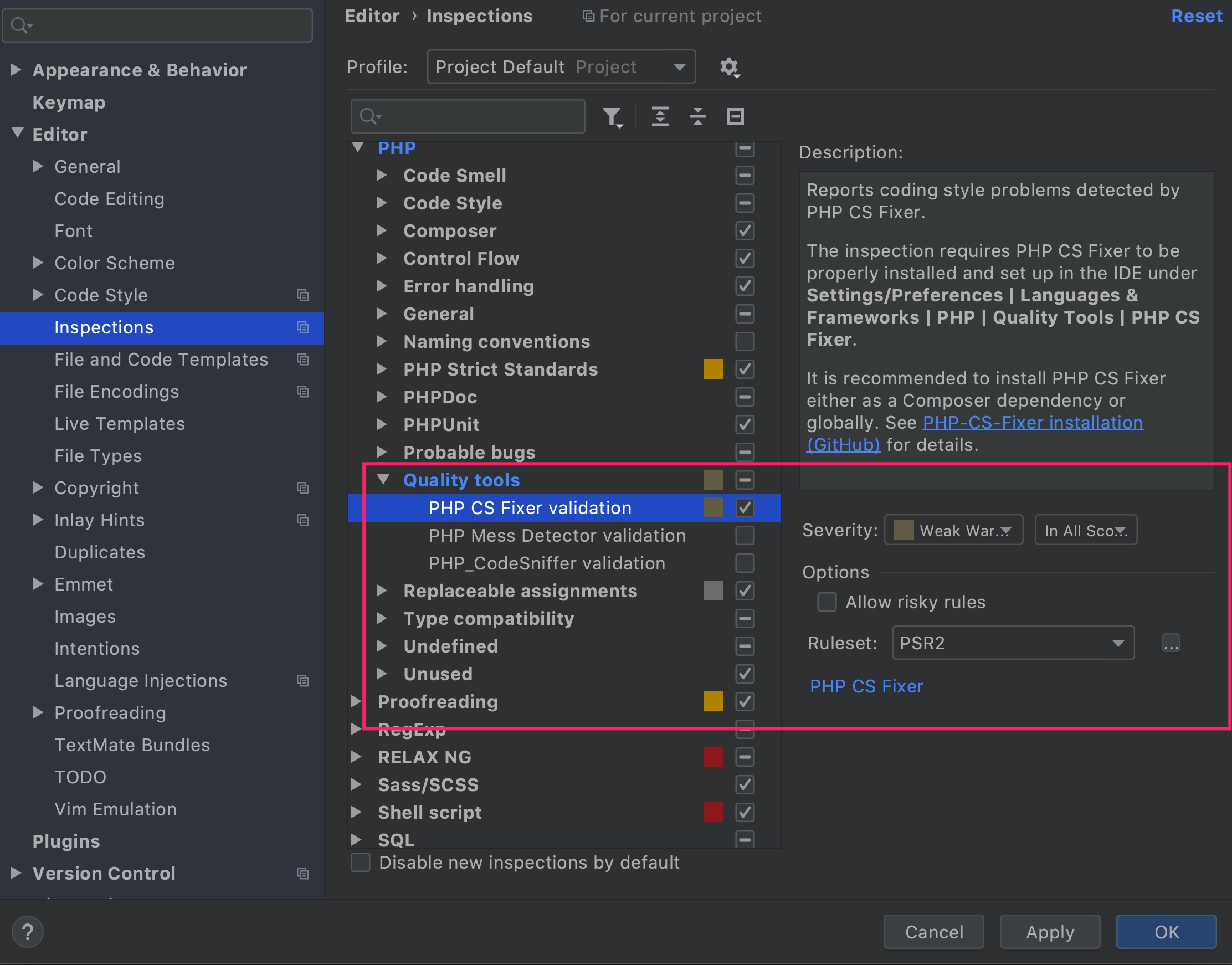Click the copy icon next to Code Style

[x=303, y=295]
